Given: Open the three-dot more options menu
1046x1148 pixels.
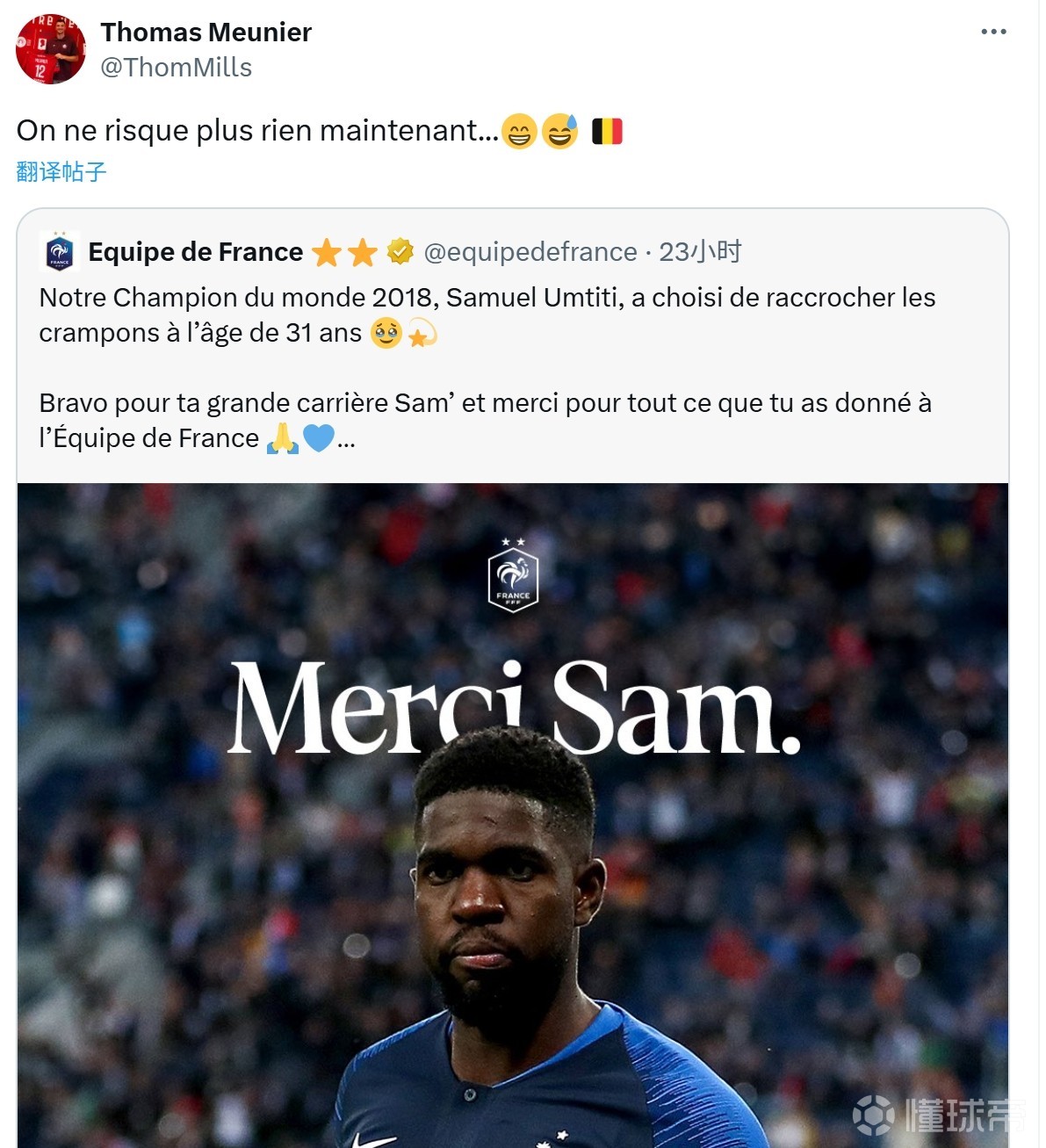Looking at the screenshot, I should click(x=993, y=32).
